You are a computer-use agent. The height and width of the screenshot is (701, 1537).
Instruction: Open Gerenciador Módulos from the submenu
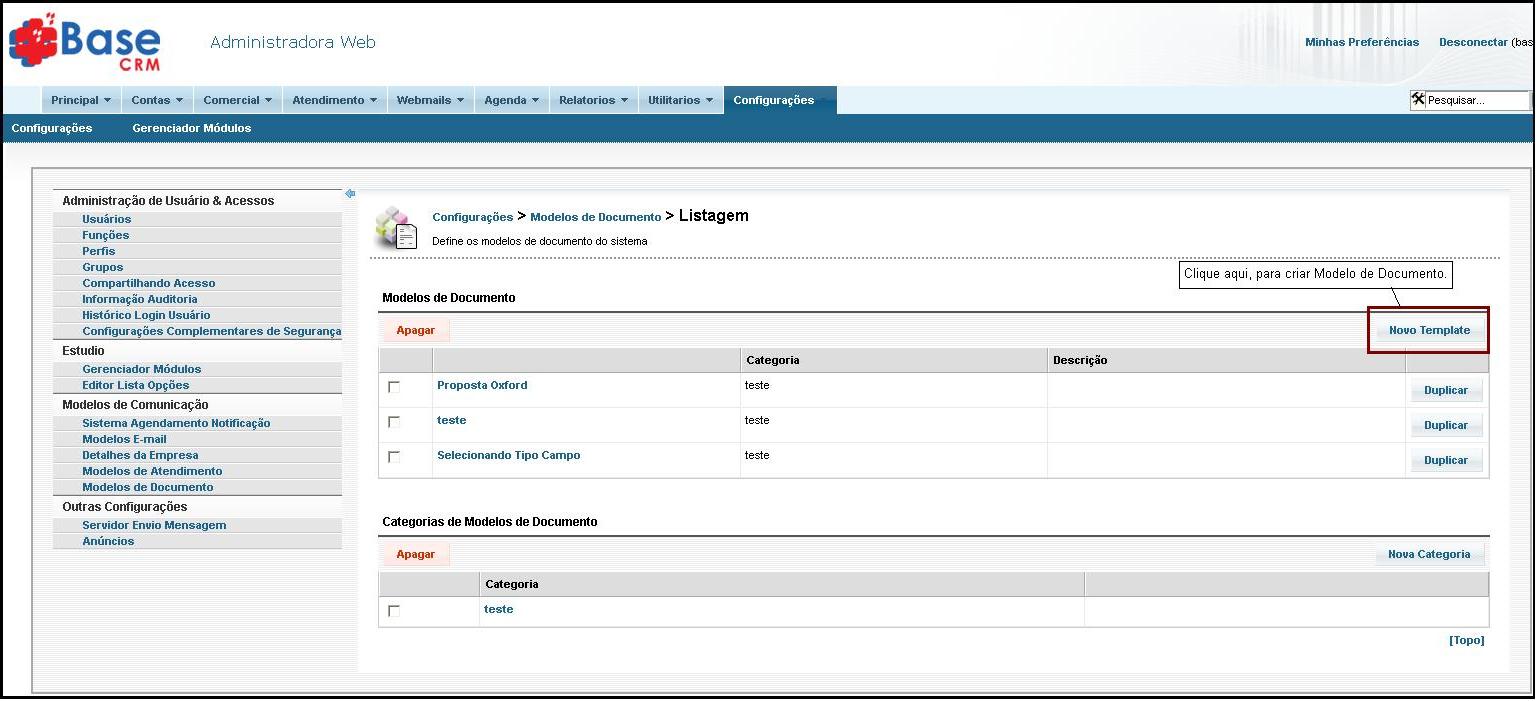pyautogui.click(x=191, y=128)
